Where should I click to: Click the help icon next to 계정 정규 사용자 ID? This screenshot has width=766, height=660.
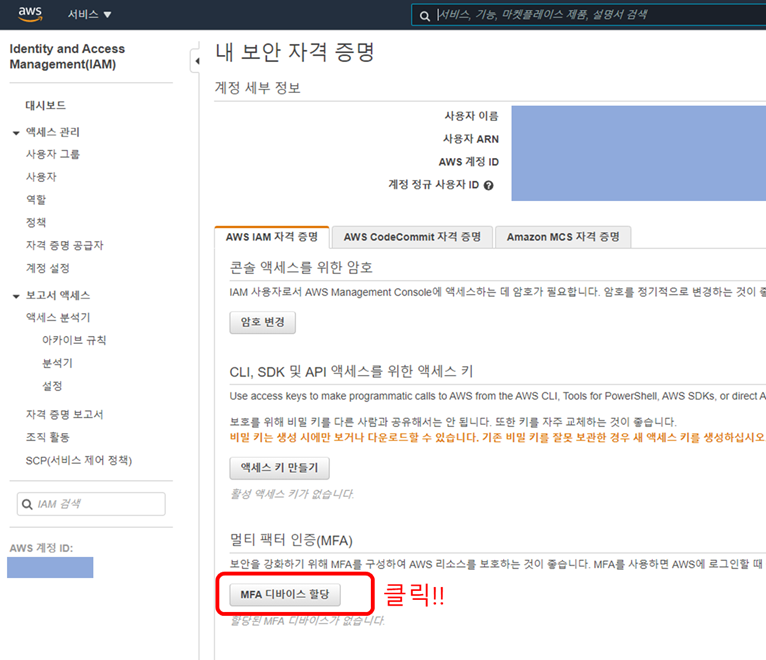(x=489, y=185)
